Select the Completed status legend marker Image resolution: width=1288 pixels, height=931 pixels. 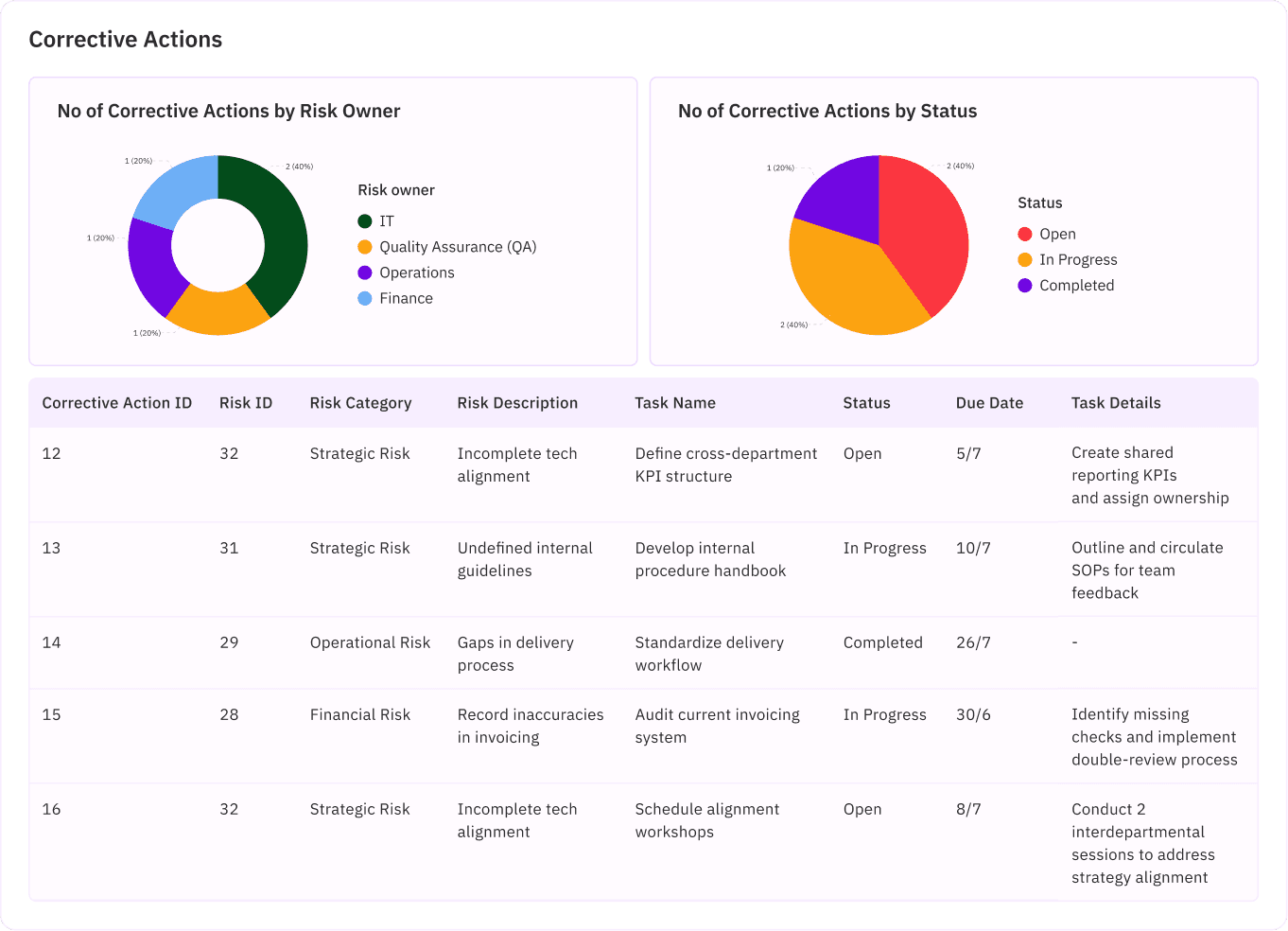tap(1025, 285)
